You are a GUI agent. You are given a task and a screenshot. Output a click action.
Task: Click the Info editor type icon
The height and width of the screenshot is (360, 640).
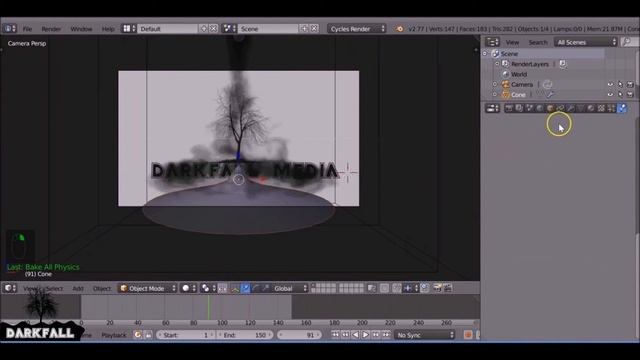click(x=10, y=29)
